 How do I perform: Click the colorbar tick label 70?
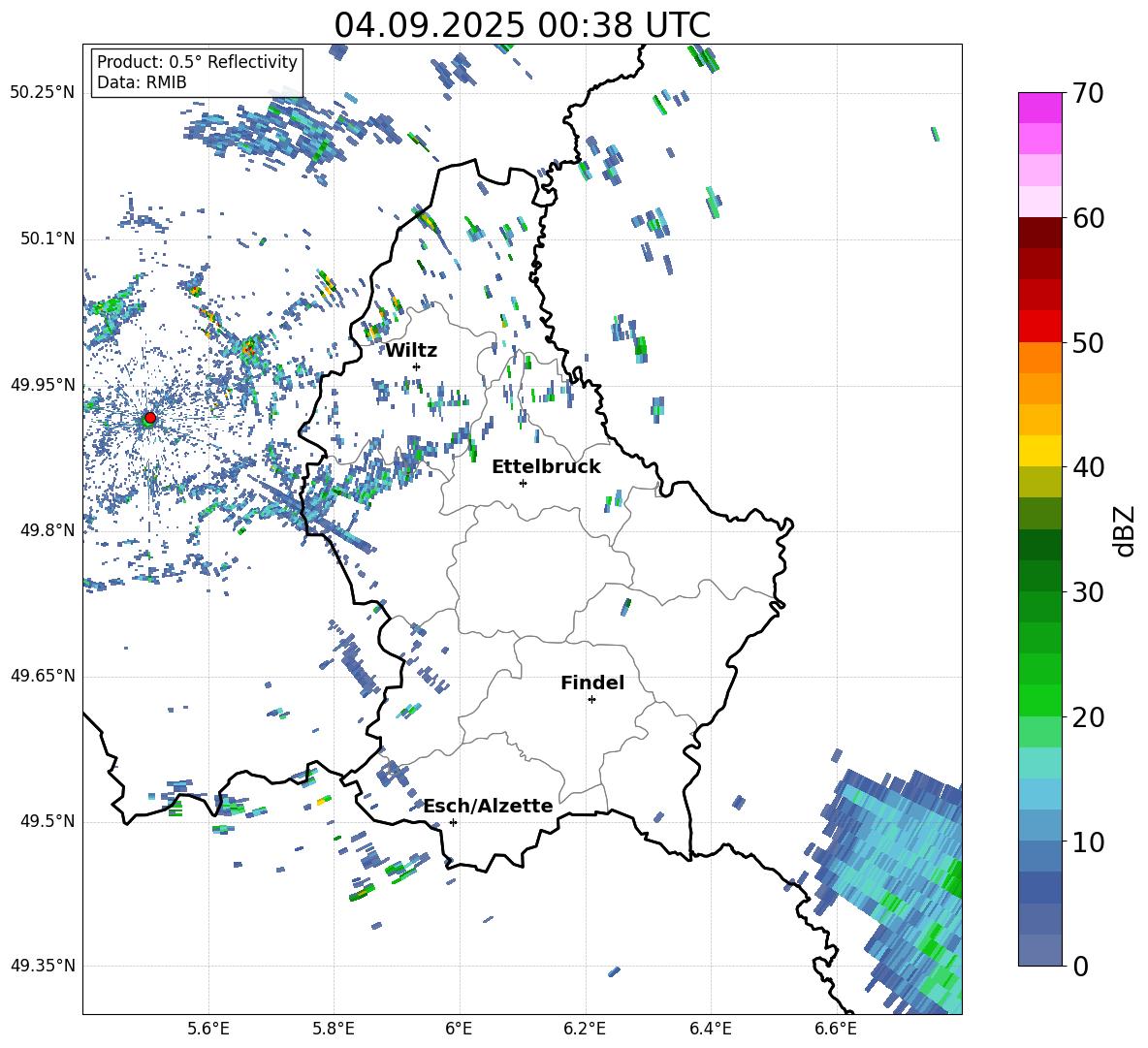coord(1088,94)
